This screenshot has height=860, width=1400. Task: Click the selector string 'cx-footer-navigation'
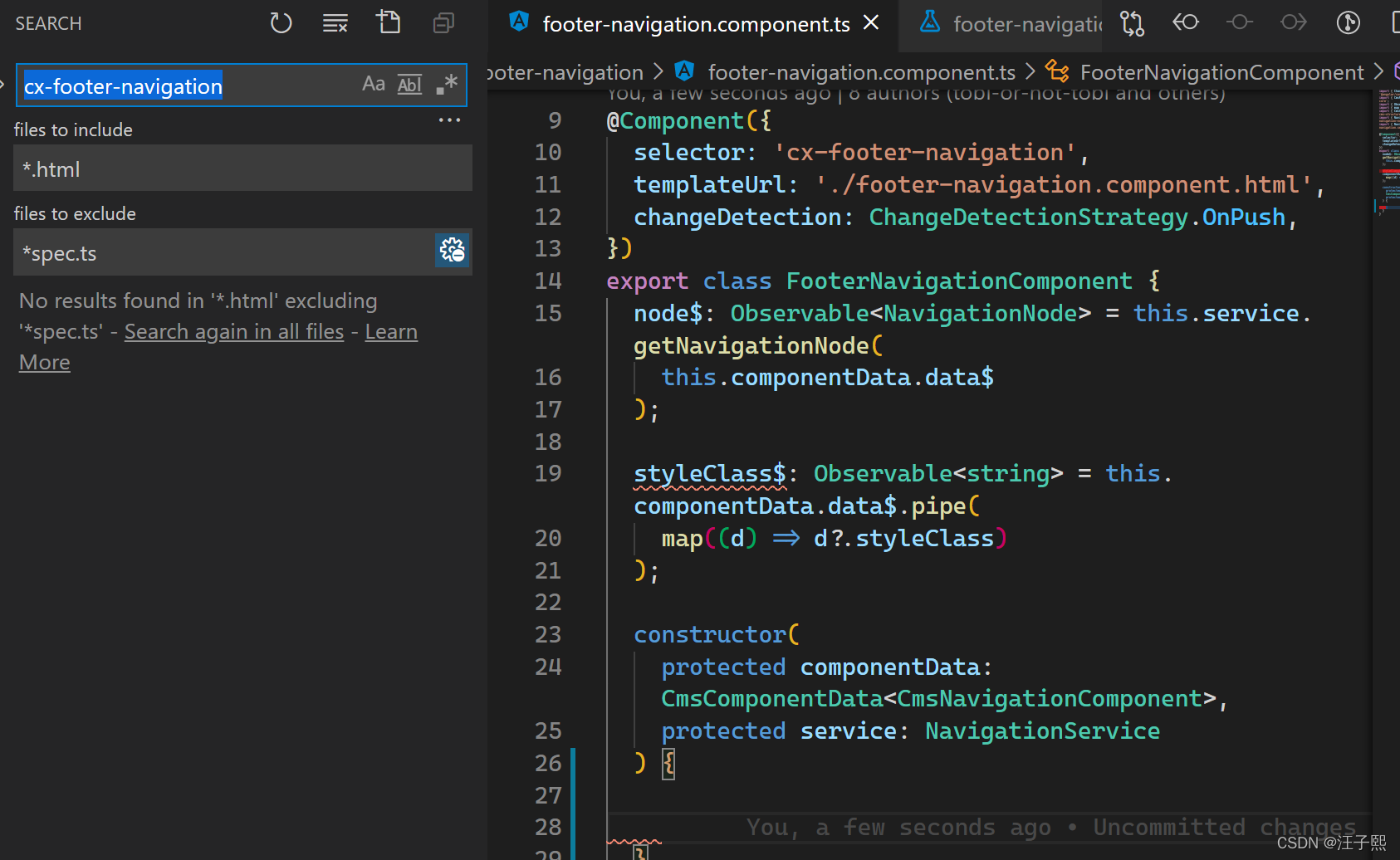tap(925, 153)
